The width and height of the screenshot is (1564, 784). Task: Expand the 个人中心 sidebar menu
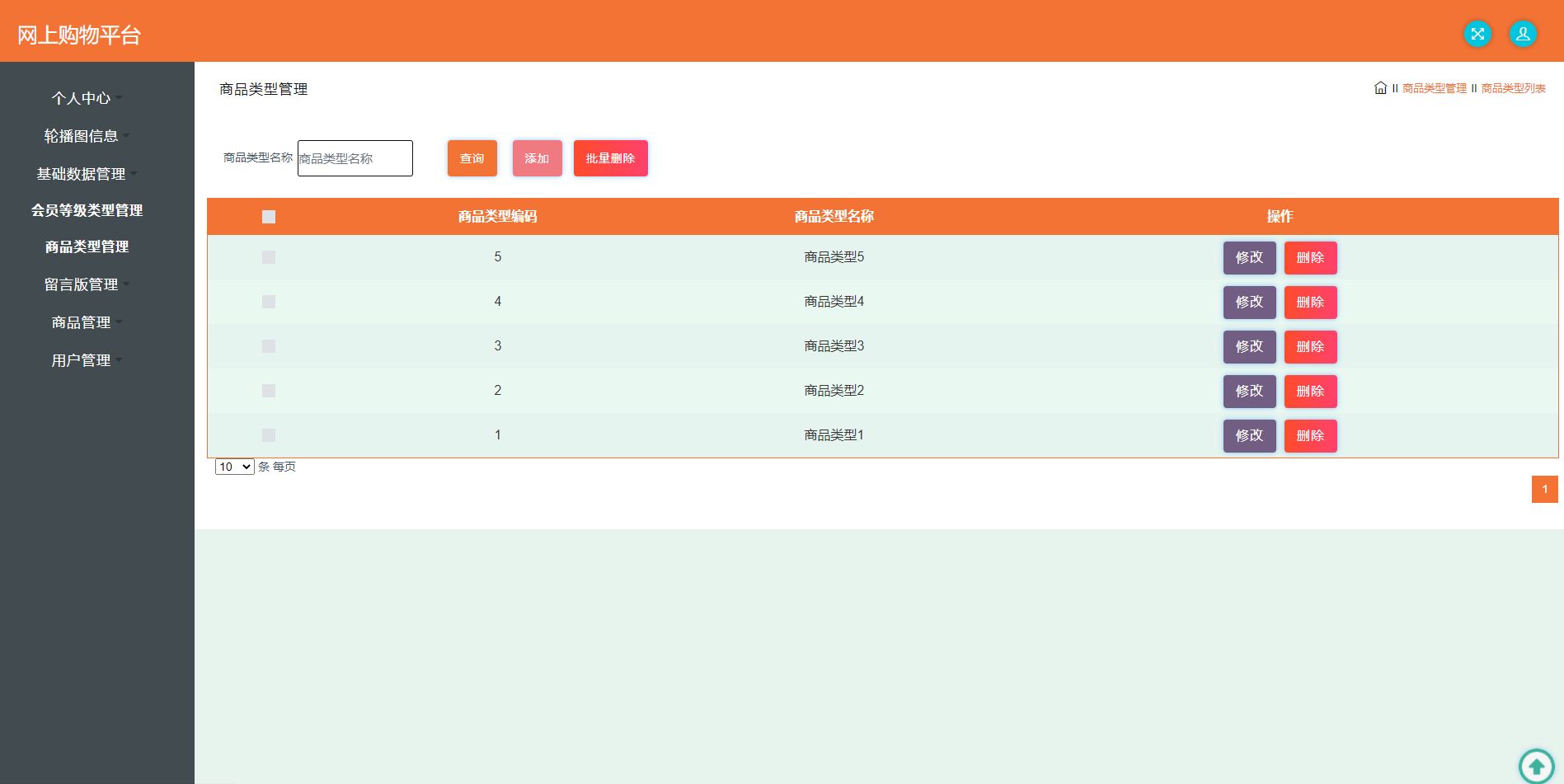[86, 98]
